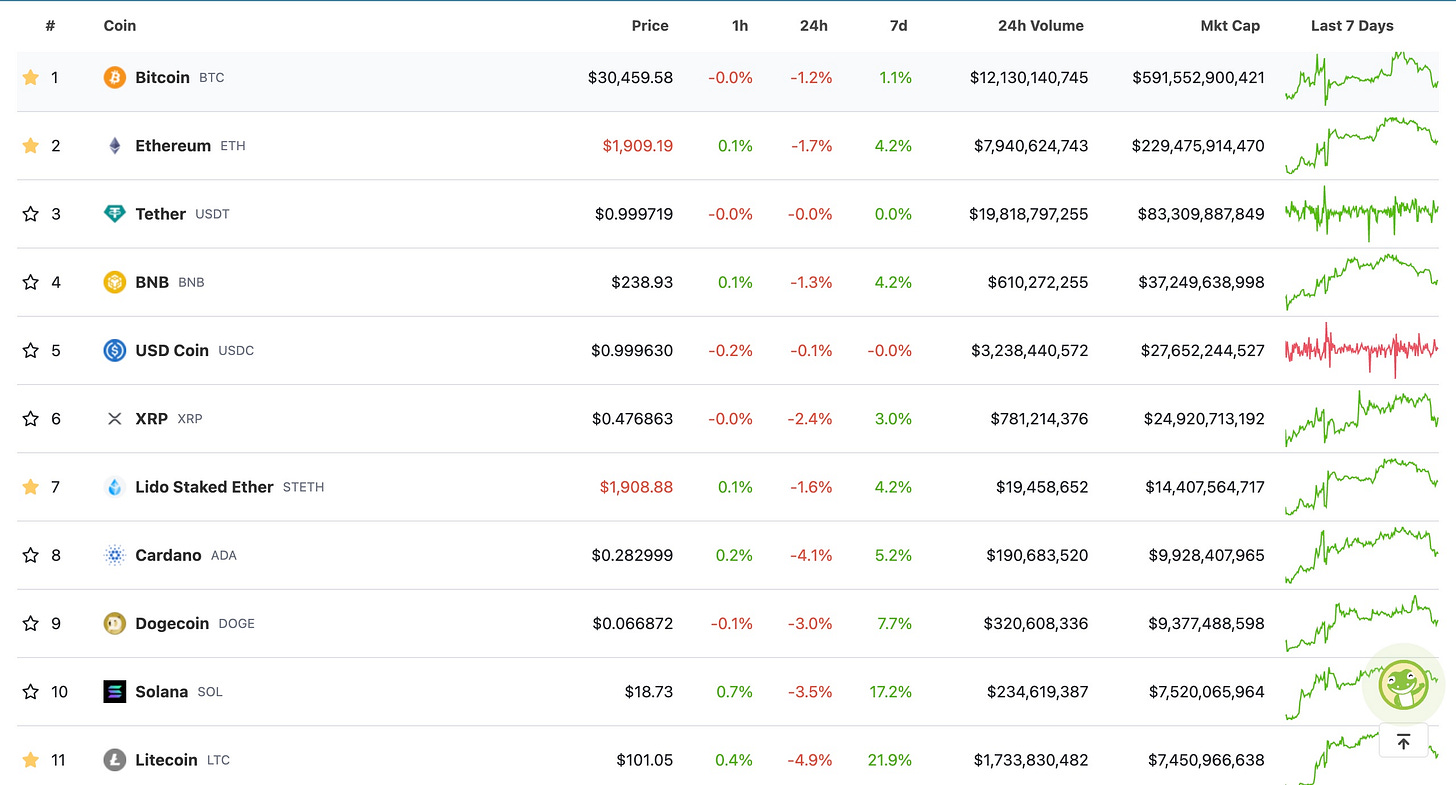This screenshot has height=785, width=1456.
Task: Open the Litecoin coin page link
Action: [x=166, y=760]
